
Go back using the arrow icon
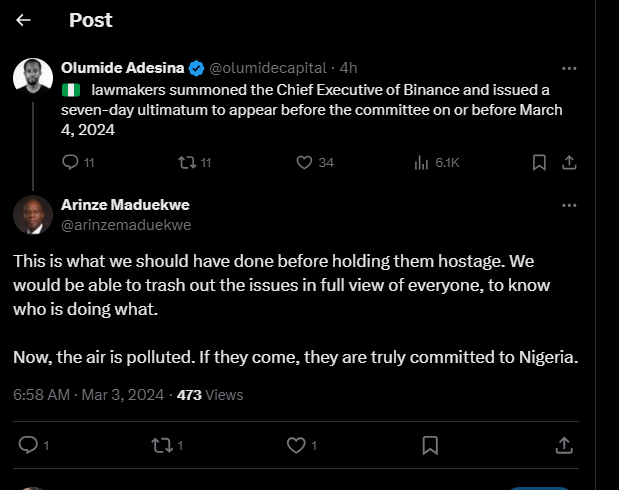[24, 20]
